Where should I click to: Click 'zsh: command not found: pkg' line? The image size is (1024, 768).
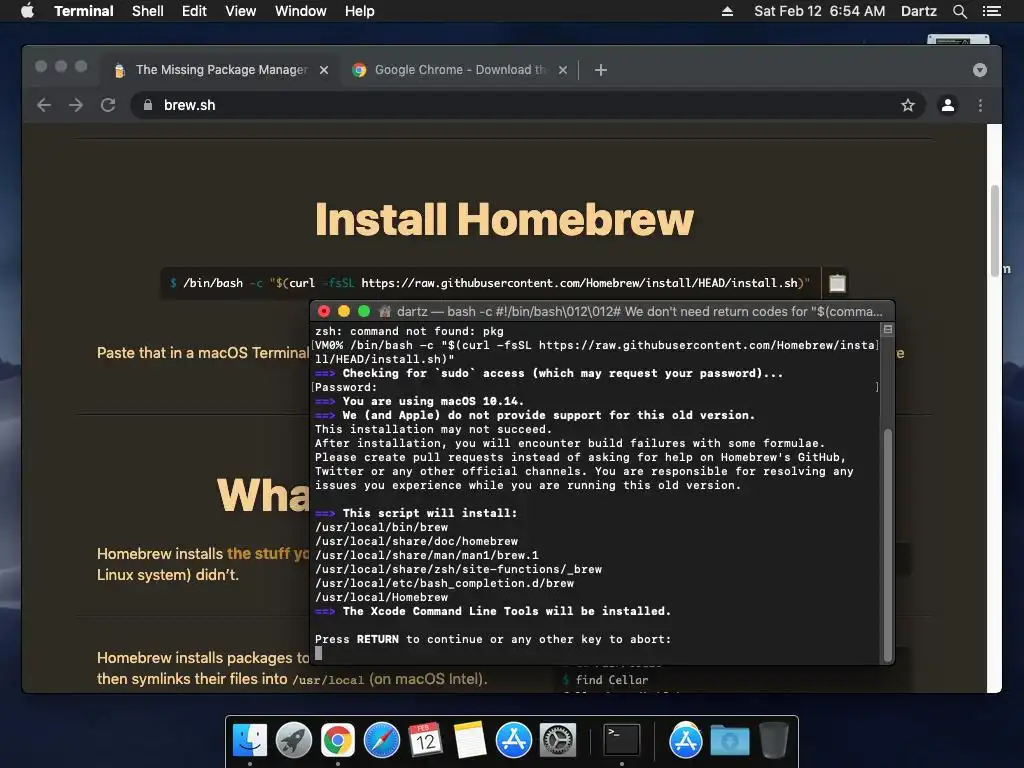(409, 331)
